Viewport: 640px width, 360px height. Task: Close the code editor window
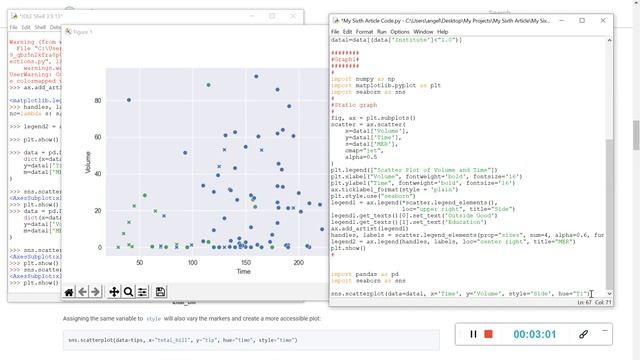[x=603, y=20]
